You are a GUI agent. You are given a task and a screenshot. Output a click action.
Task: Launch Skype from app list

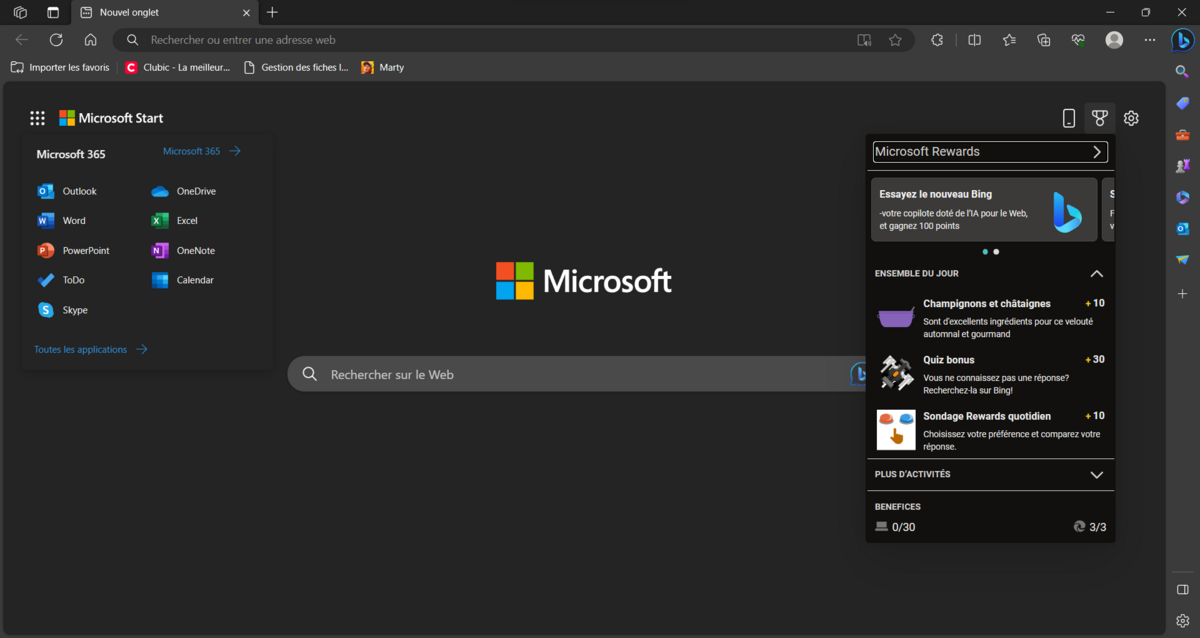click(62, 310)
